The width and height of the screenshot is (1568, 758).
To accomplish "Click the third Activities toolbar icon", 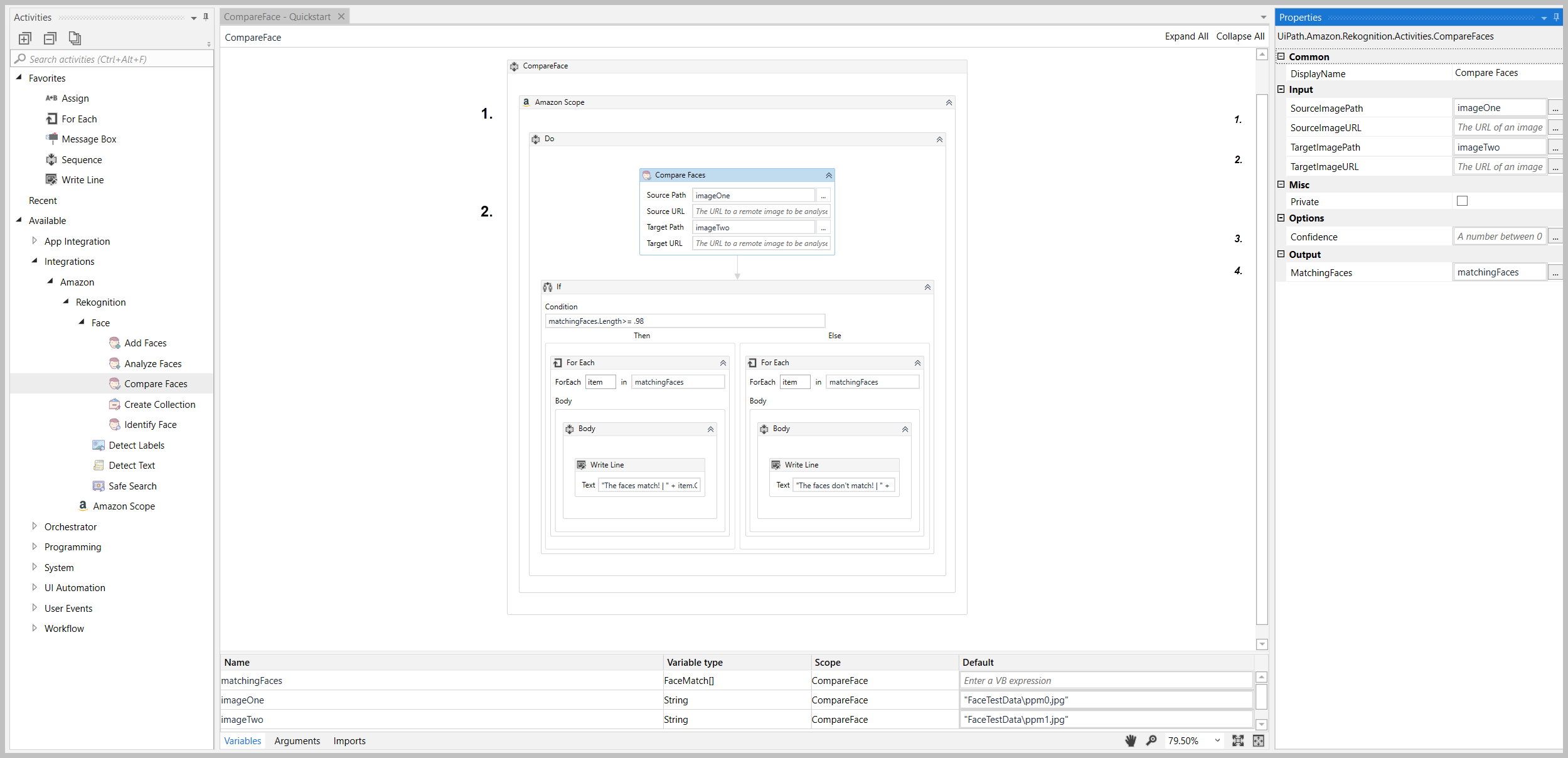I will pos(75,39).
